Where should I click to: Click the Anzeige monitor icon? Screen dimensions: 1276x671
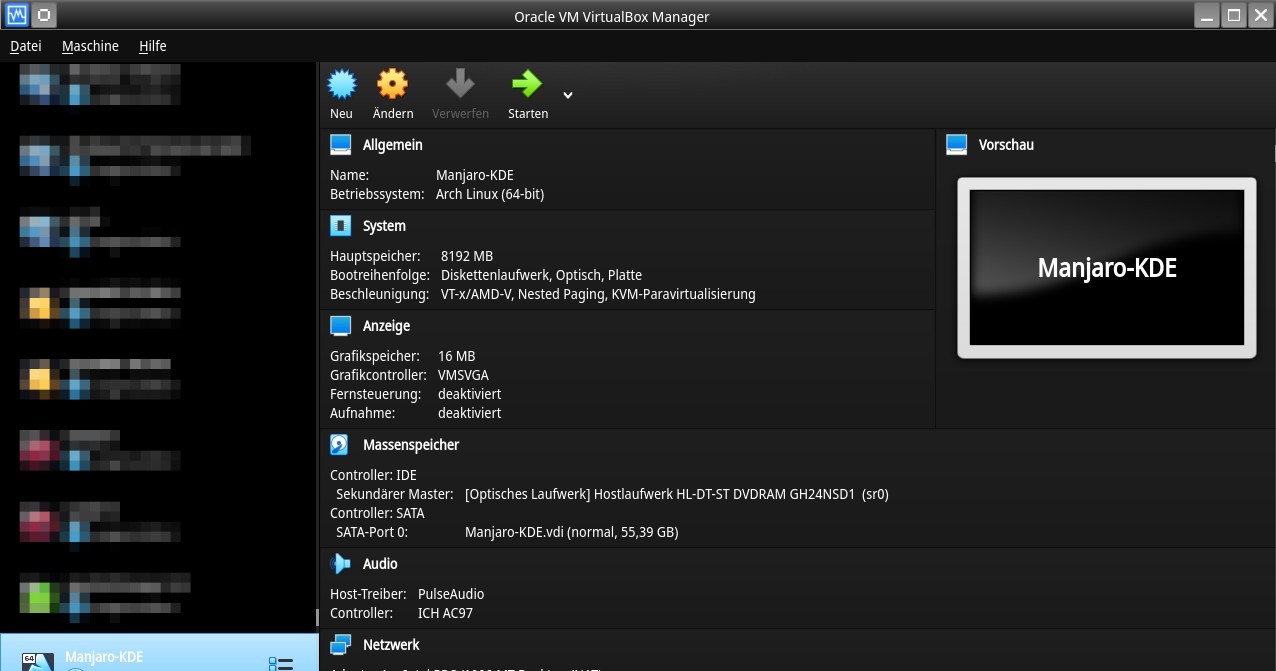341,326
